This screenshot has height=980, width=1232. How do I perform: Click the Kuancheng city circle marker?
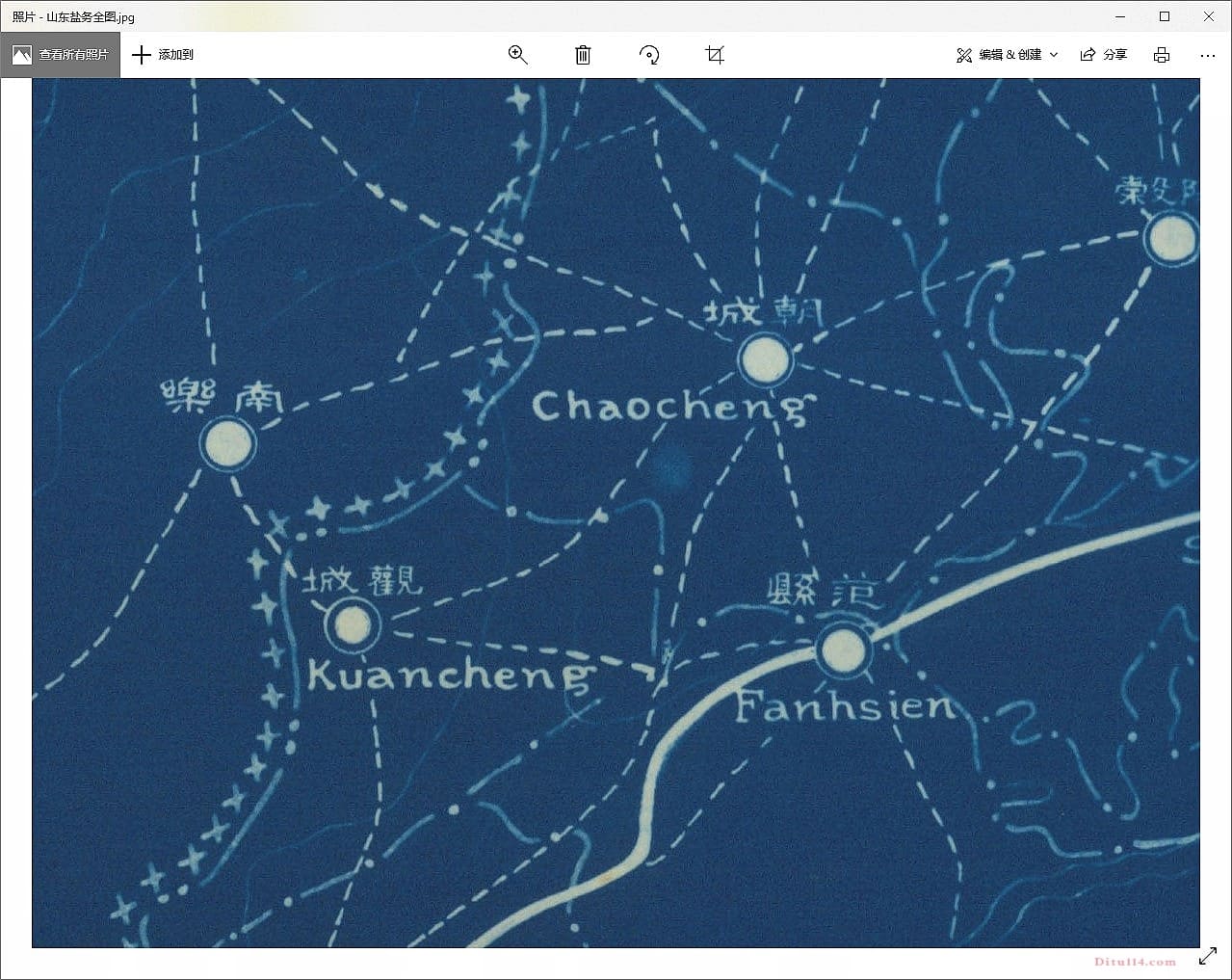click(353, 624)
